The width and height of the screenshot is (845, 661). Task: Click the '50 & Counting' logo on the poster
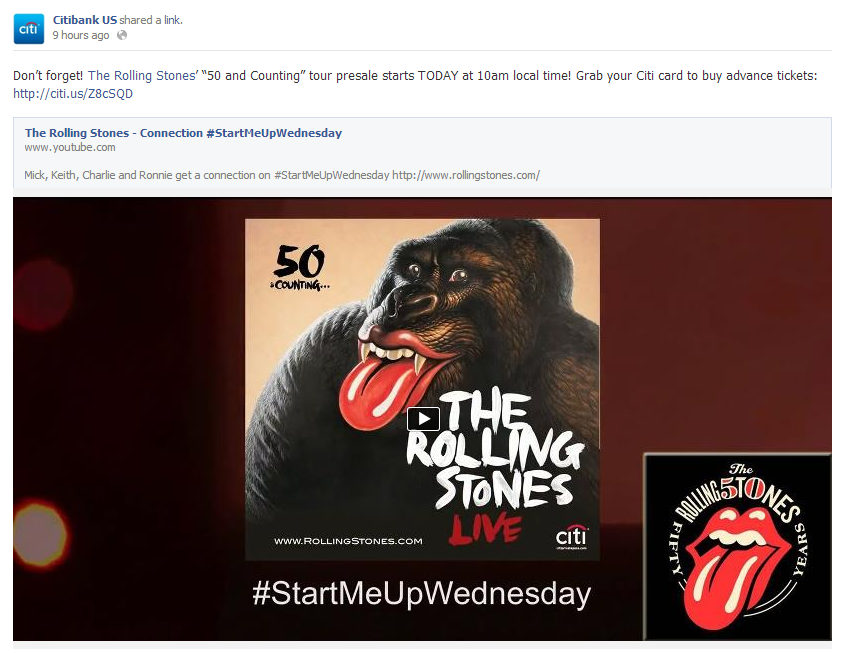pos(299,267)
